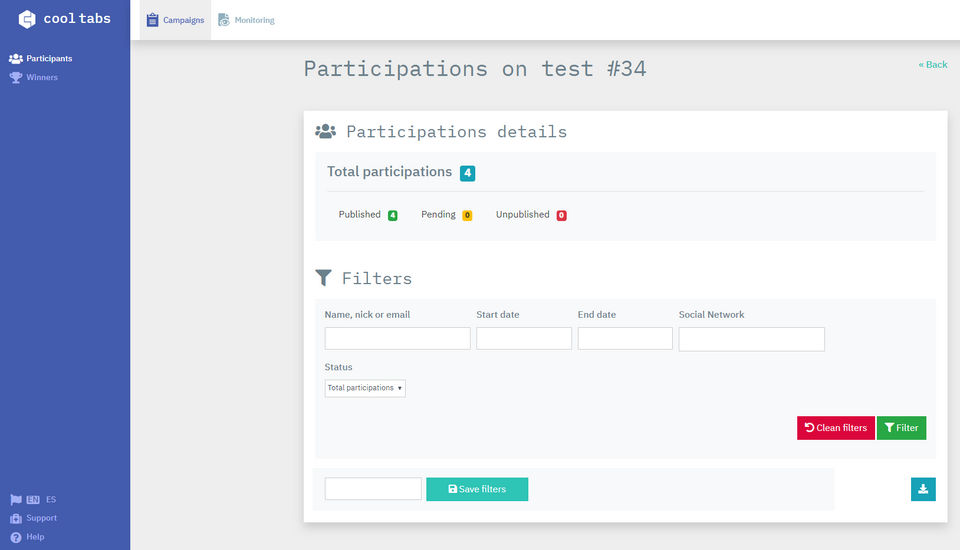Image resolution: width=960 pixels, height=550 pixels.
Task: Select the Published count badge
Action: click(x=392, y=215)
